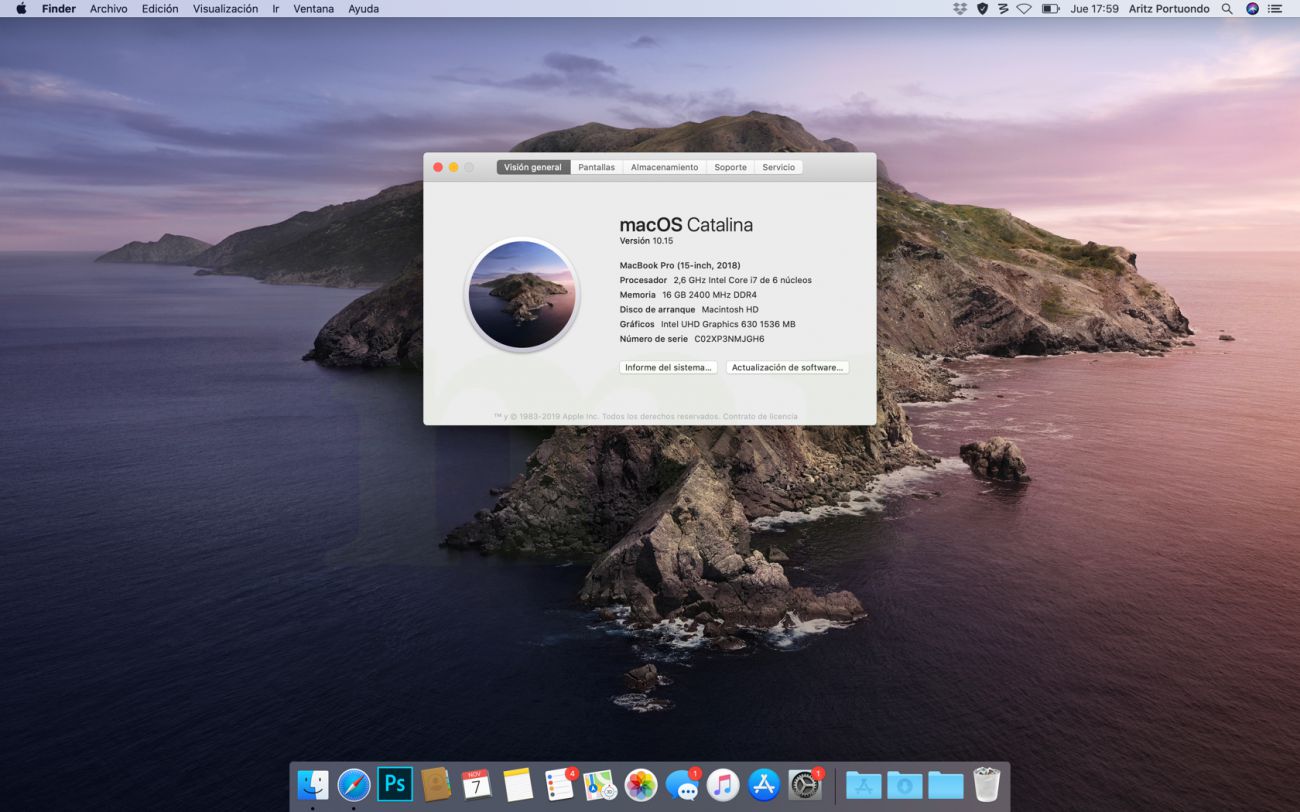This screenshot has height=812, width=1300.
Task: Click the Jue 17:59 clock
Action: click(x=1094, y=9)
